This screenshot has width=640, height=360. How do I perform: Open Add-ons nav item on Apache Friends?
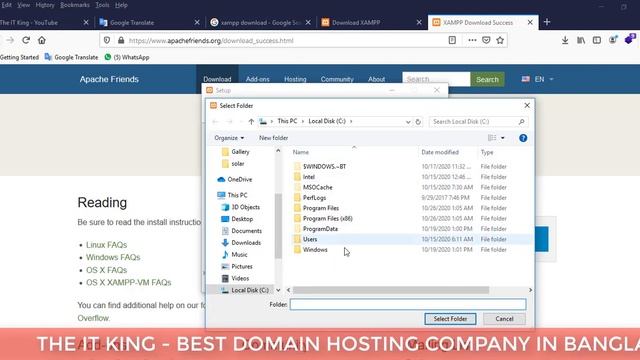[x=258, y=79]
